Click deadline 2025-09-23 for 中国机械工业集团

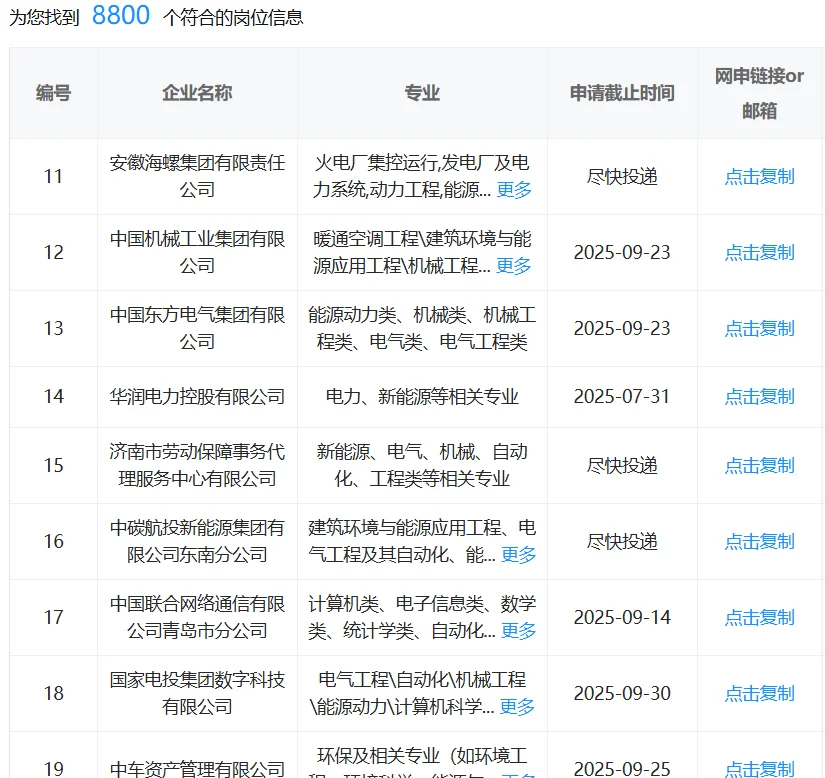pos(622,252)
